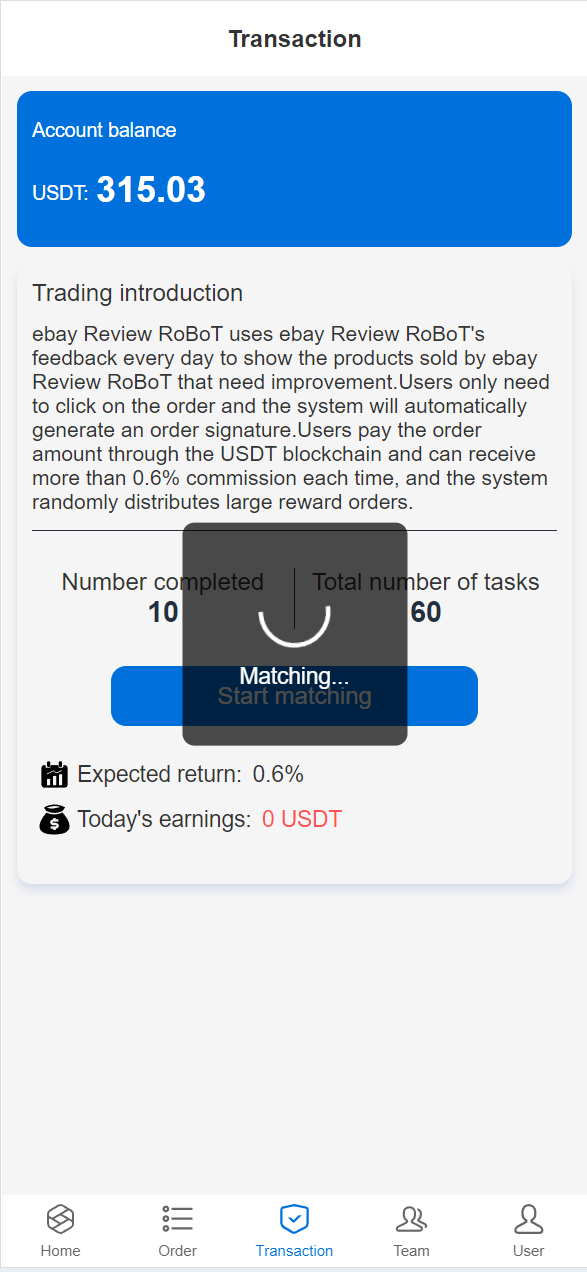Click the Home cube icon
Viewport: 587px width, 1272px height.
tap(61, 1219)
